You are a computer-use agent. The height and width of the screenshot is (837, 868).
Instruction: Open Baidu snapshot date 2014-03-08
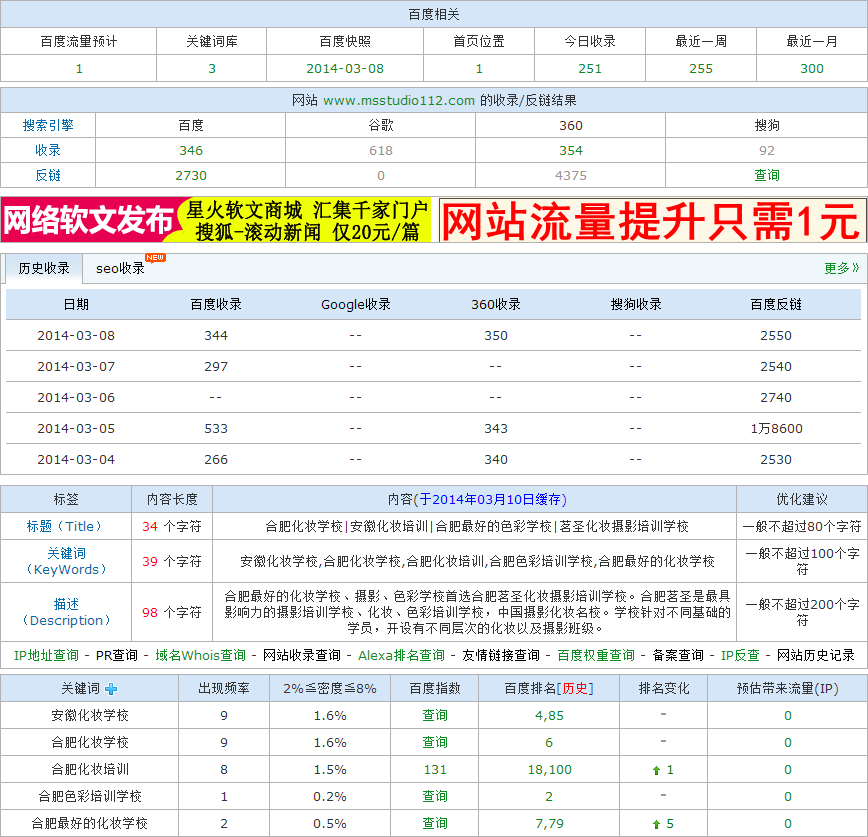pos(345,69)
